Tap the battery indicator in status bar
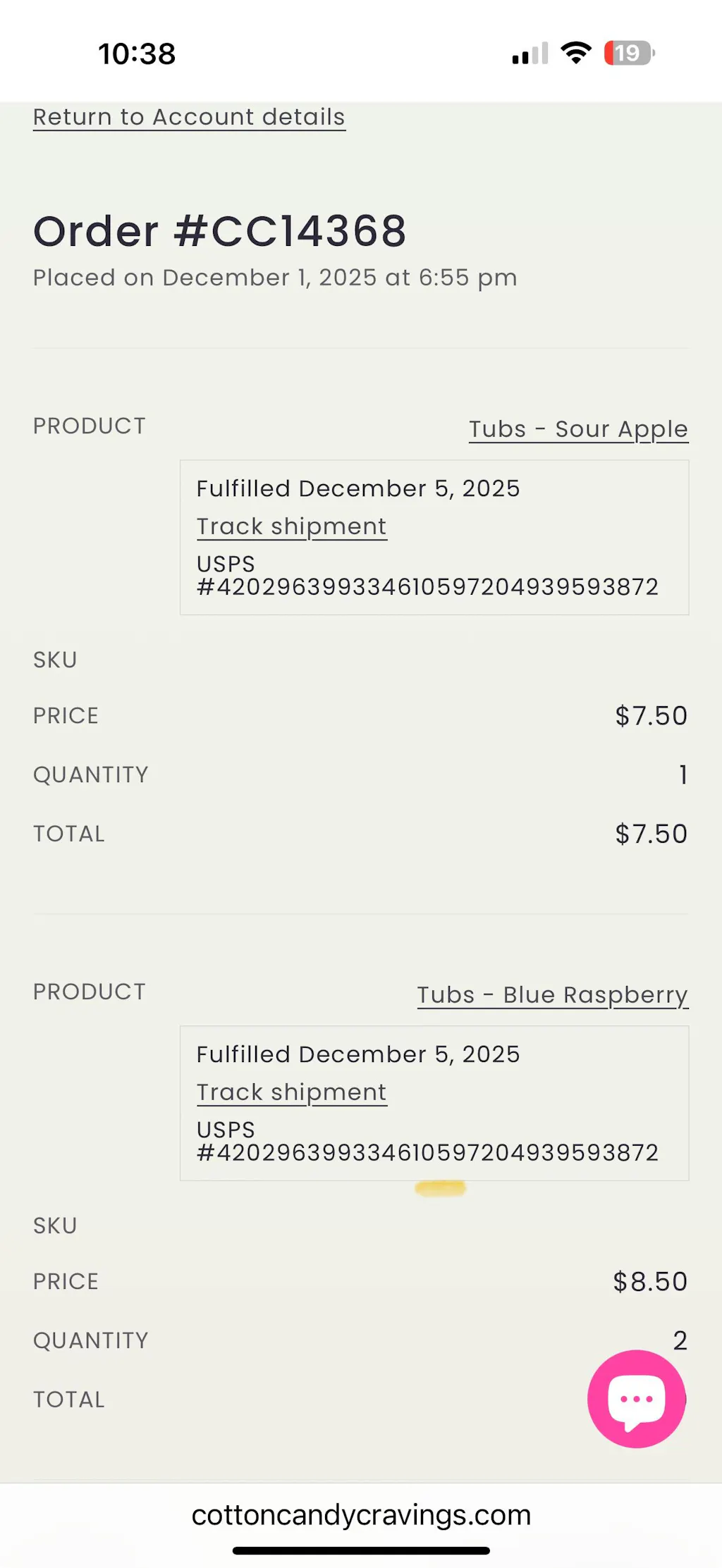 tap(628, 53)
